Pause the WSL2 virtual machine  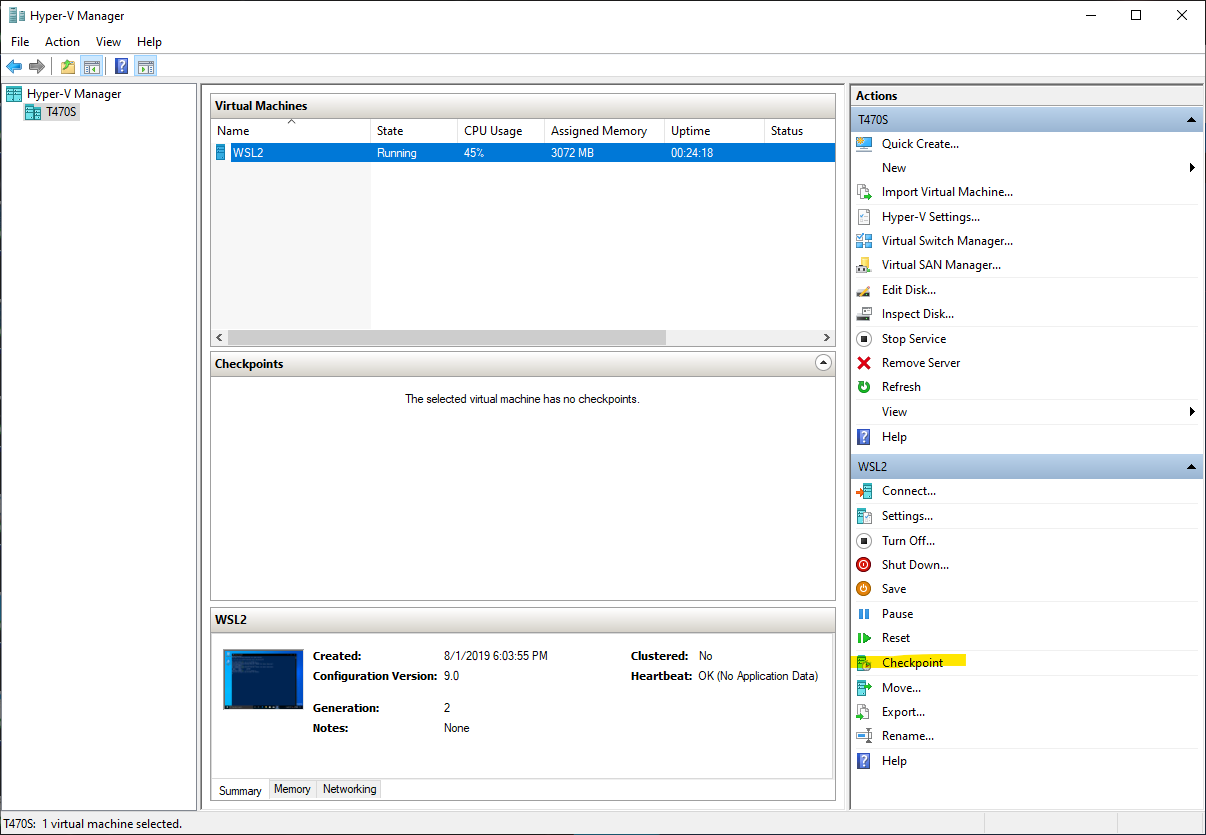click(897, 614)
